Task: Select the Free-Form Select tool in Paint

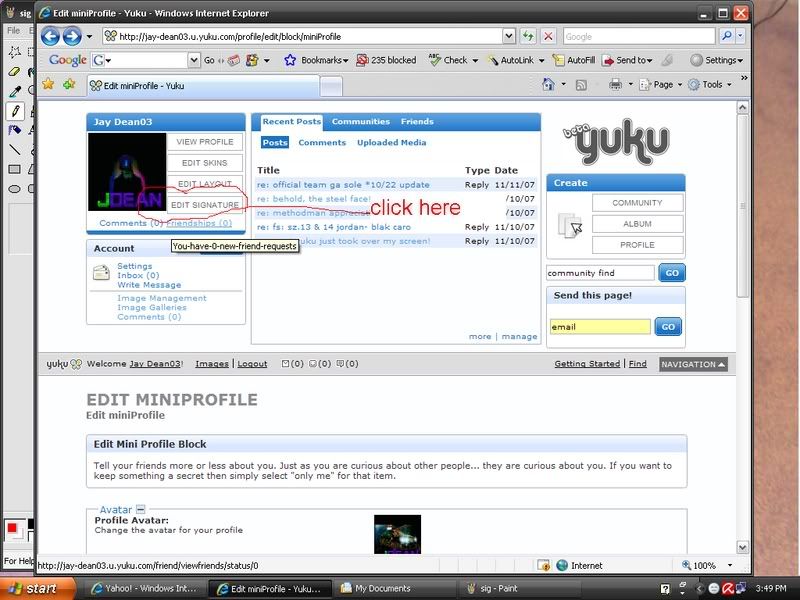Action: tap(14, 52)
